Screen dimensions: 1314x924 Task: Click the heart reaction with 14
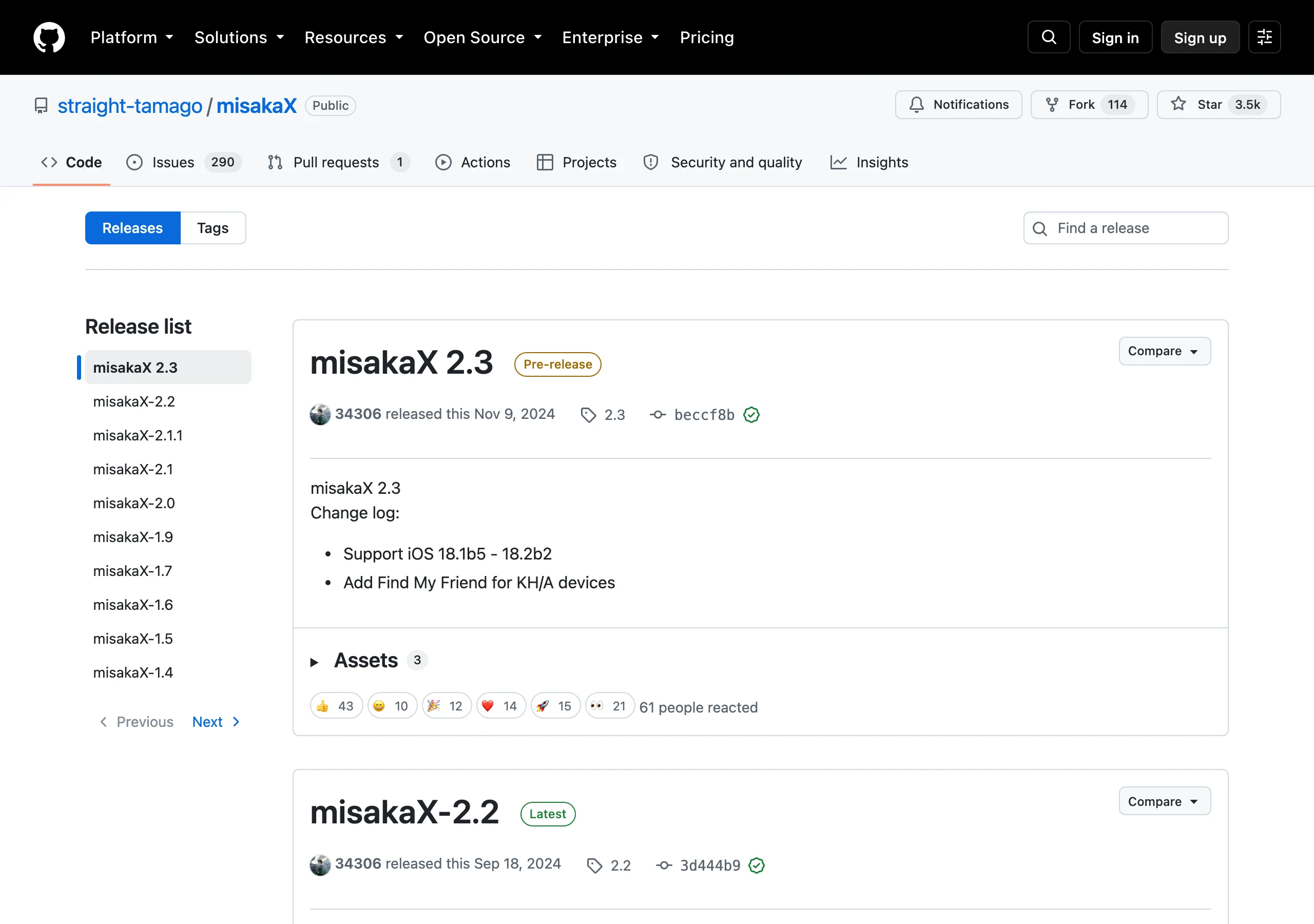pos(501,706)
